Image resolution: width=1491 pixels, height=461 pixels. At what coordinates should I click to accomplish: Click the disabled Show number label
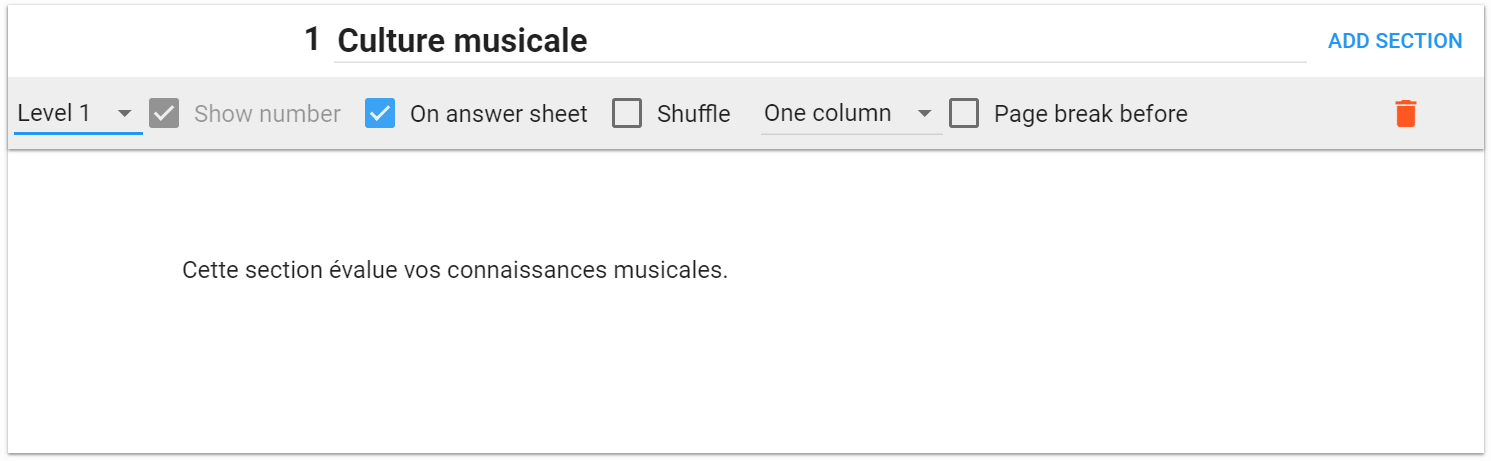coord(267,114)
